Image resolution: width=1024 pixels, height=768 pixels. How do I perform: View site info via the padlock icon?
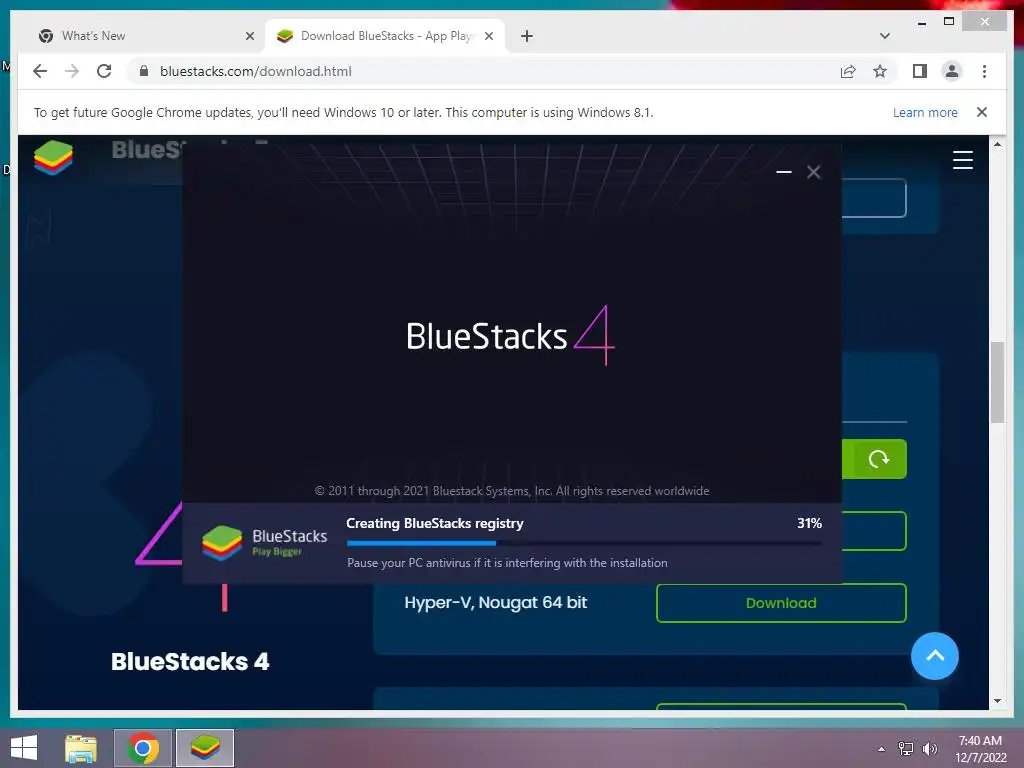point(144,71)
